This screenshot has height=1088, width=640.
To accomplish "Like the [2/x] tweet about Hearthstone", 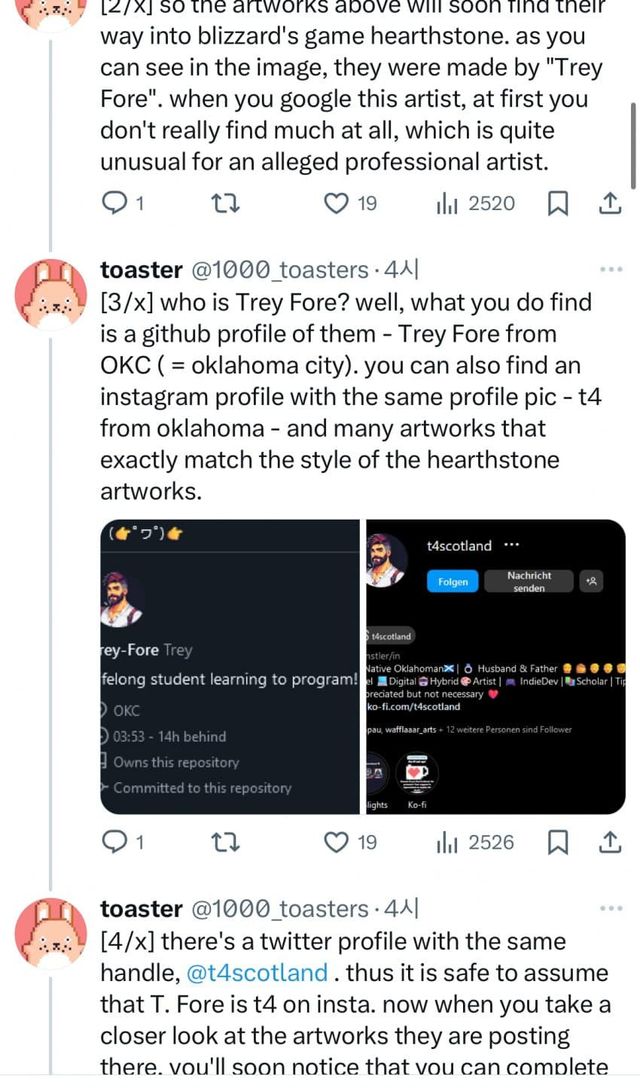I will [x=338, y=204].
